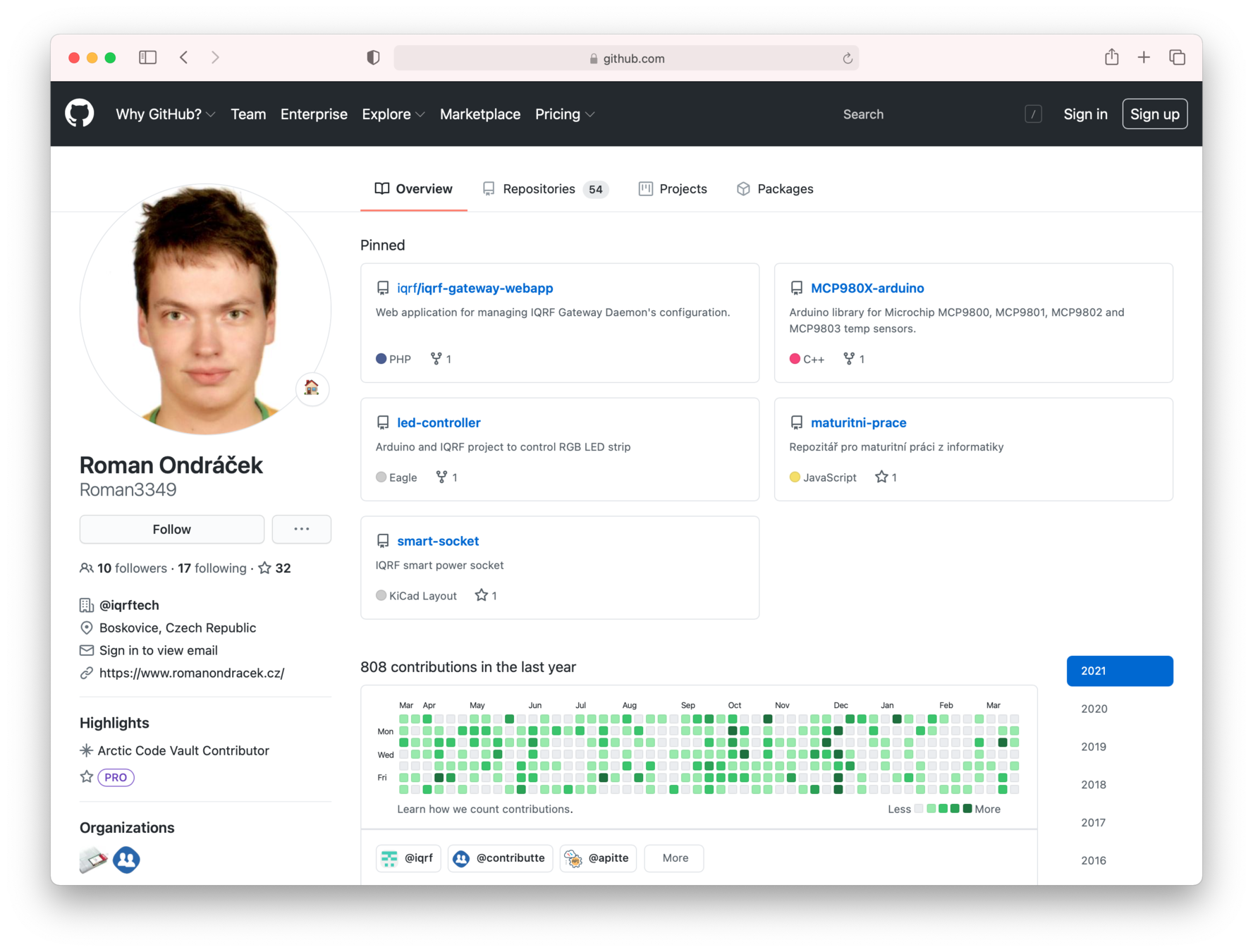Select the Overview tab
Viewport: 1253px width, 952px height.
coord(413,189)
